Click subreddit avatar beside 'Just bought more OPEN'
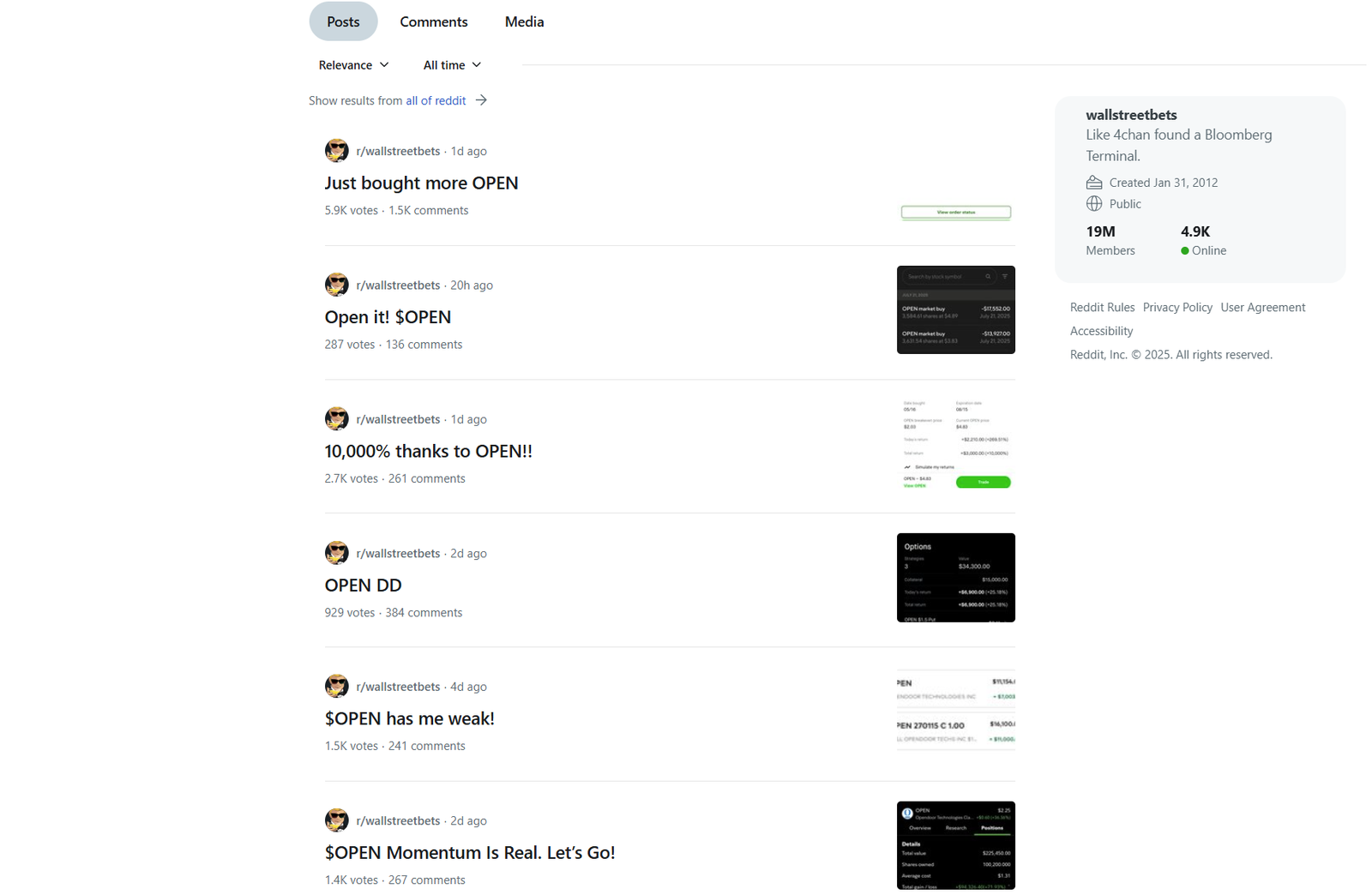Screen dimensions: 1372x895 336,150
